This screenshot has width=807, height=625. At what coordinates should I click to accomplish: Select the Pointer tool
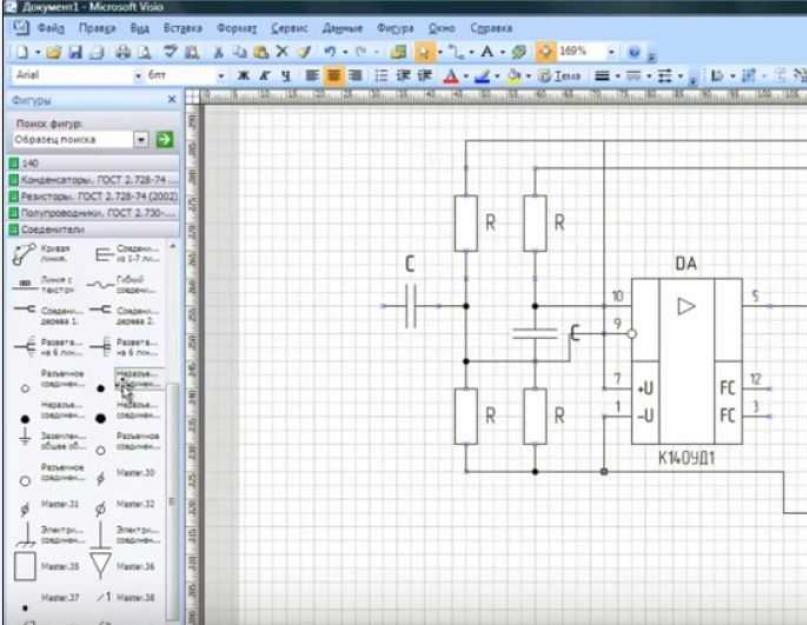[x=424, y=52]
